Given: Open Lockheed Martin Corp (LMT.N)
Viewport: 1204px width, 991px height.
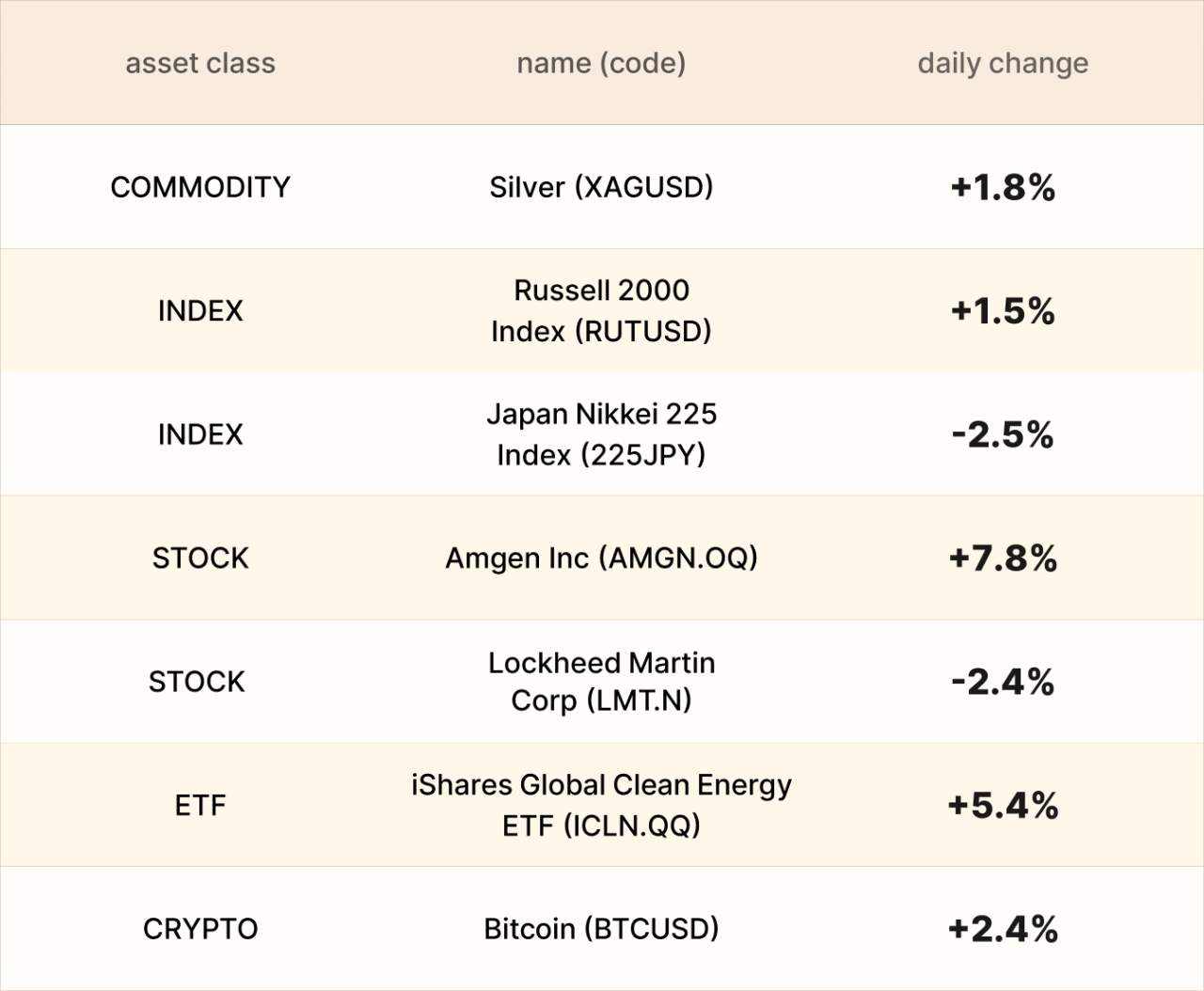Looking at the screenshot, I should point(601,682).
